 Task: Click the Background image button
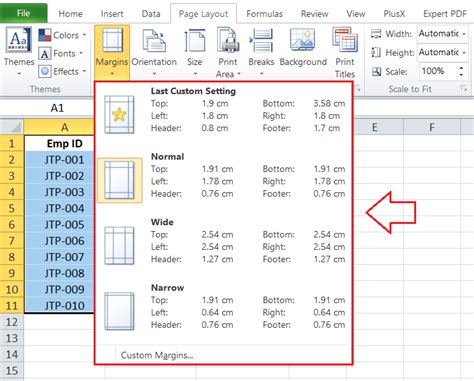pyautogui.click(x=303, y=48)
